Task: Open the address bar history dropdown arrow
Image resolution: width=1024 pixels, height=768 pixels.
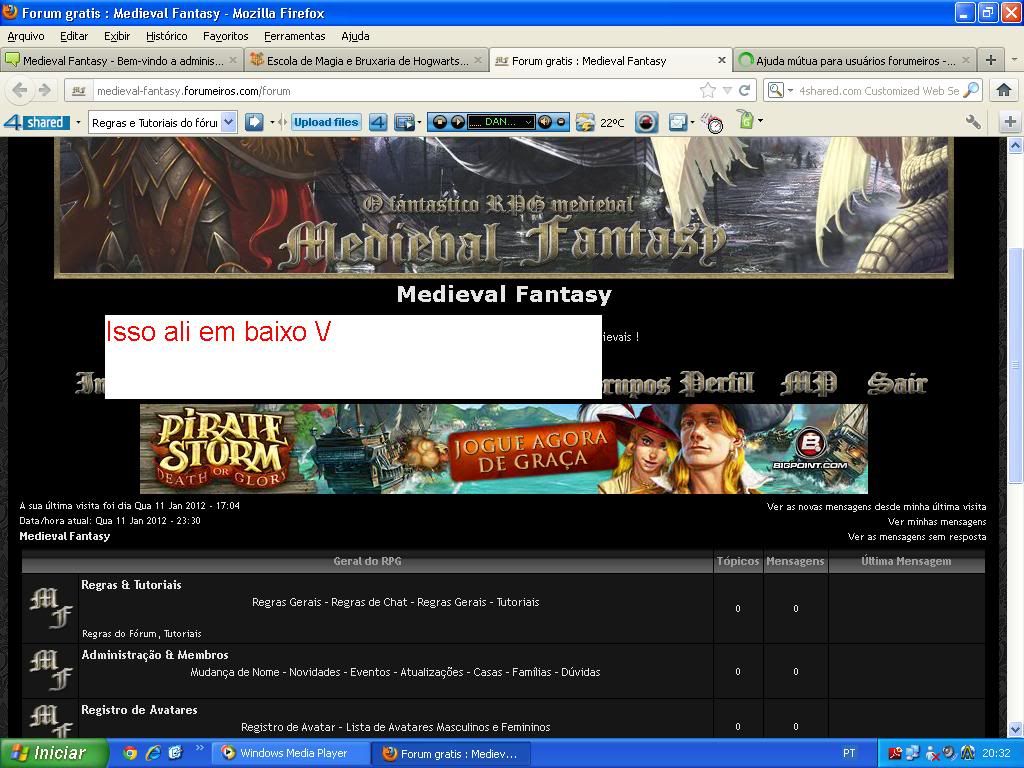Action: click(727, 91)
